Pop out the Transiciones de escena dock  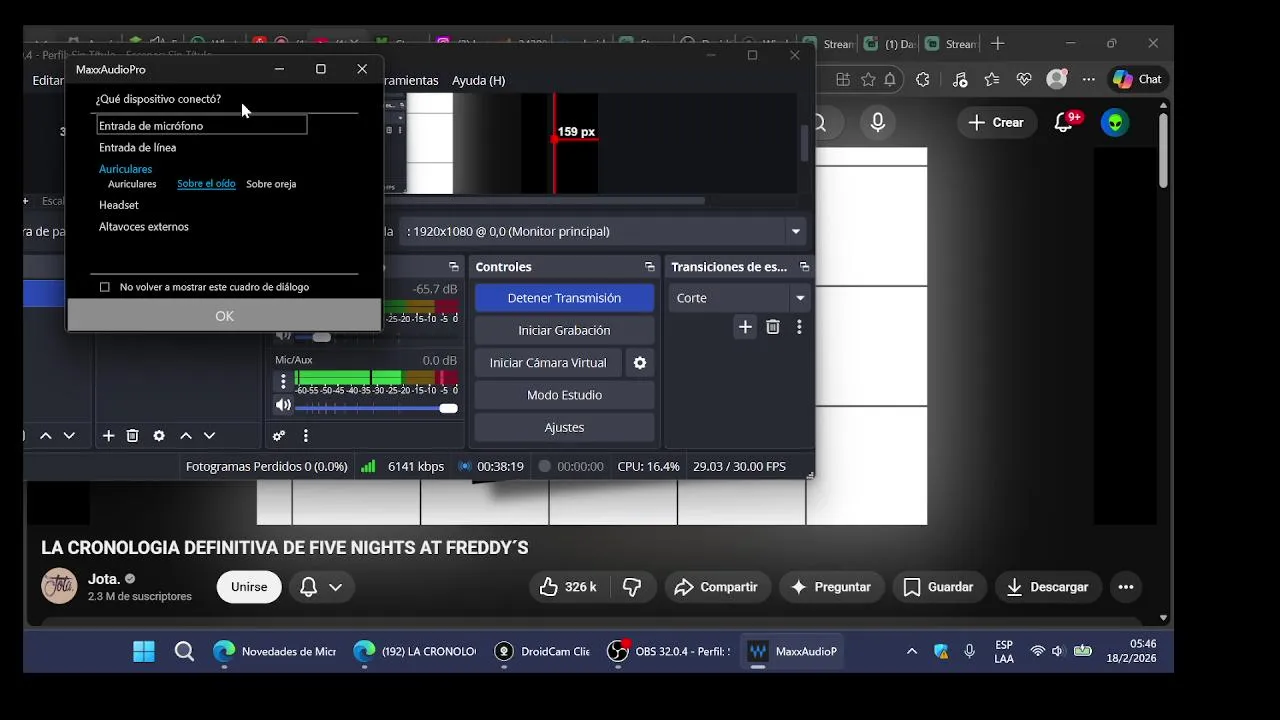tap(804, 267)
